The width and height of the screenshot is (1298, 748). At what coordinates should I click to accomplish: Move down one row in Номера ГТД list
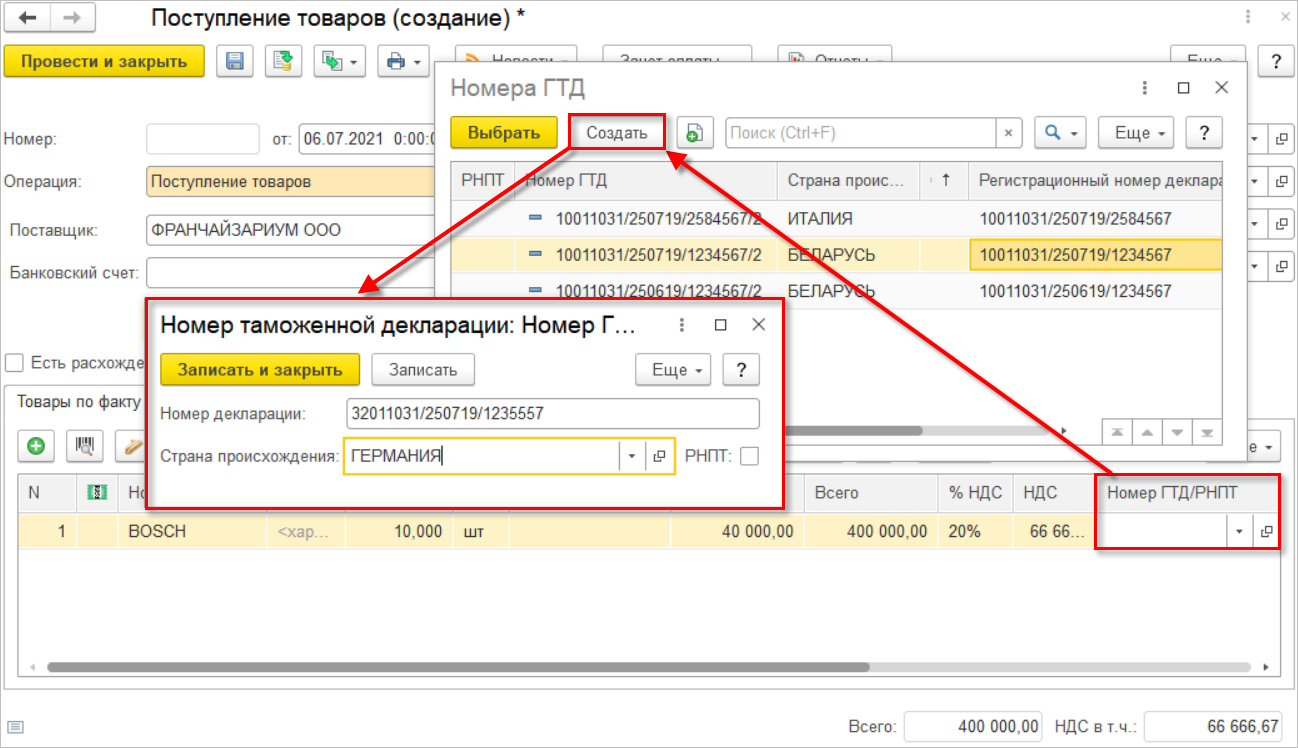click(x=1178, y=432)
